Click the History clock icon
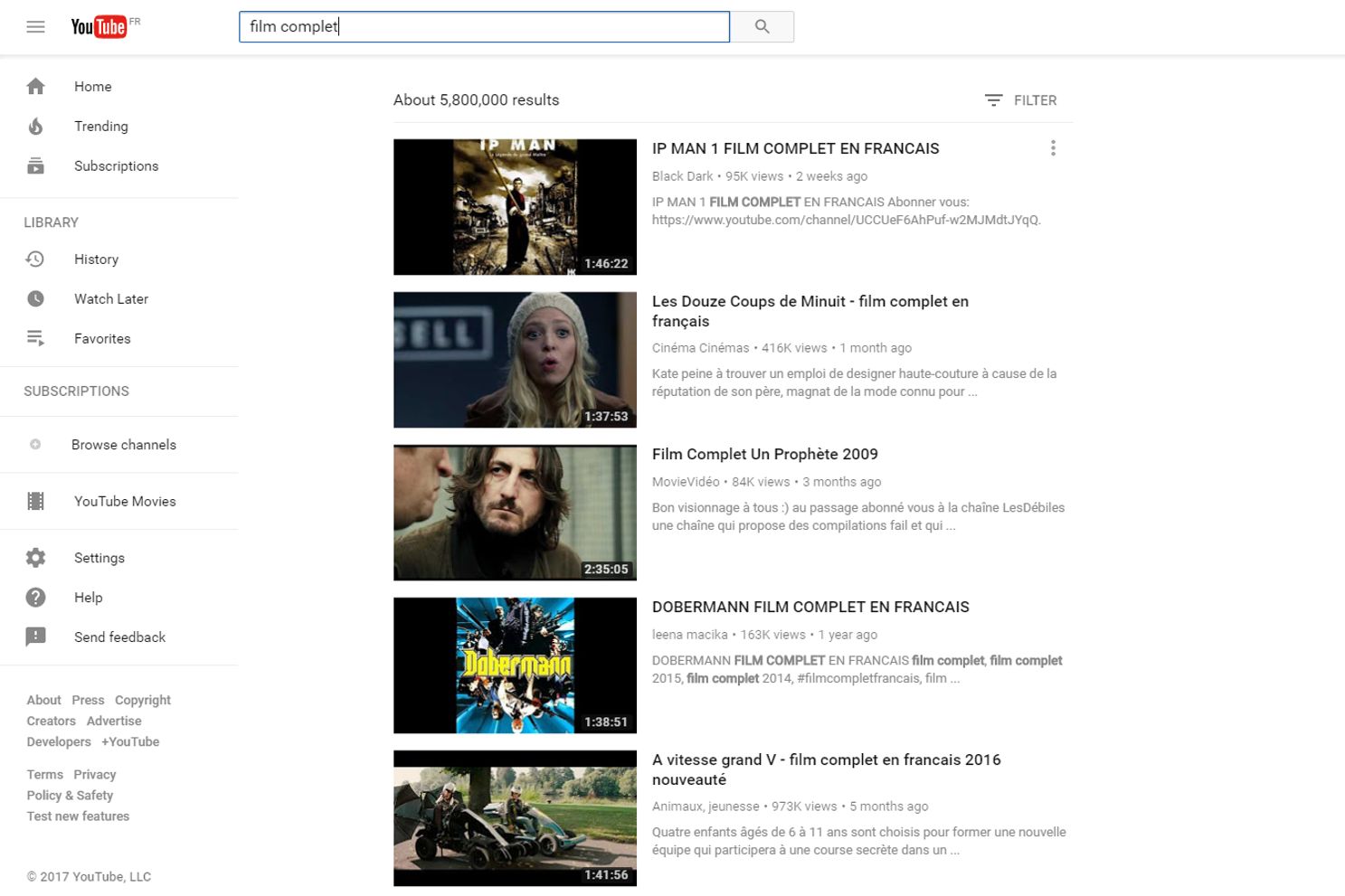 coord(35,259)
